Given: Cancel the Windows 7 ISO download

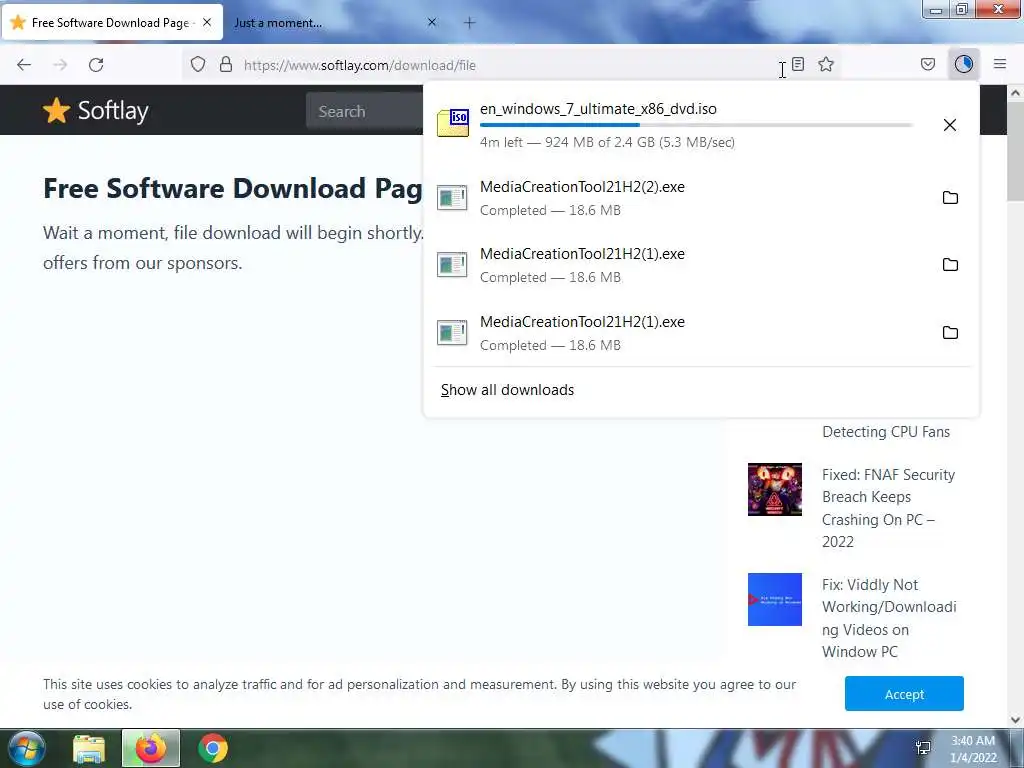Looking at the screenshot, I should (950, 125).
